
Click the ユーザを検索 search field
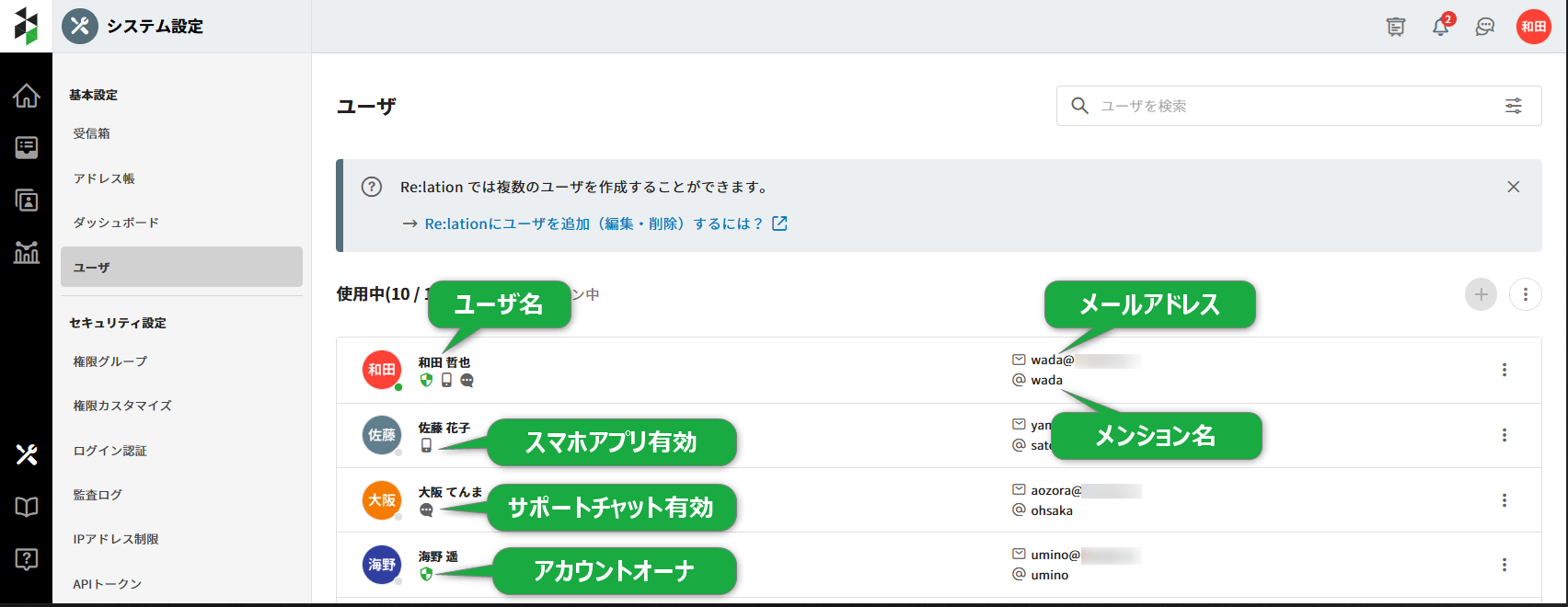coord(1288,106)
